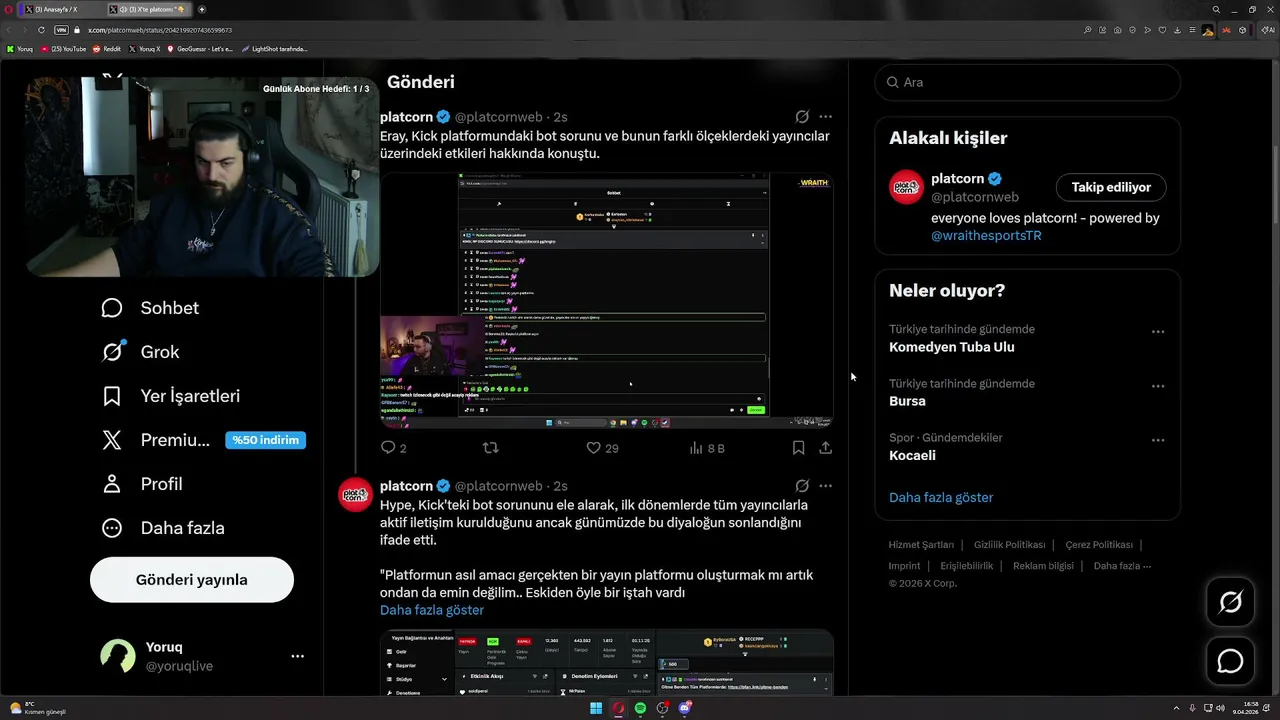The image size is (1280, 720).
Task: Open GeoGuessr bookmark
Action: tap(200, 48)
